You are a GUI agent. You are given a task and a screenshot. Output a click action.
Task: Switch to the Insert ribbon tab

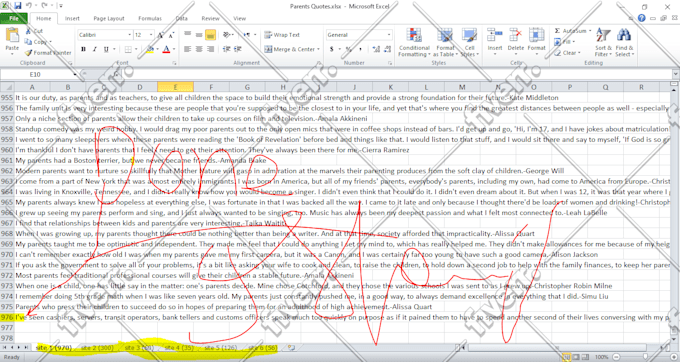[x=72, y=19]
